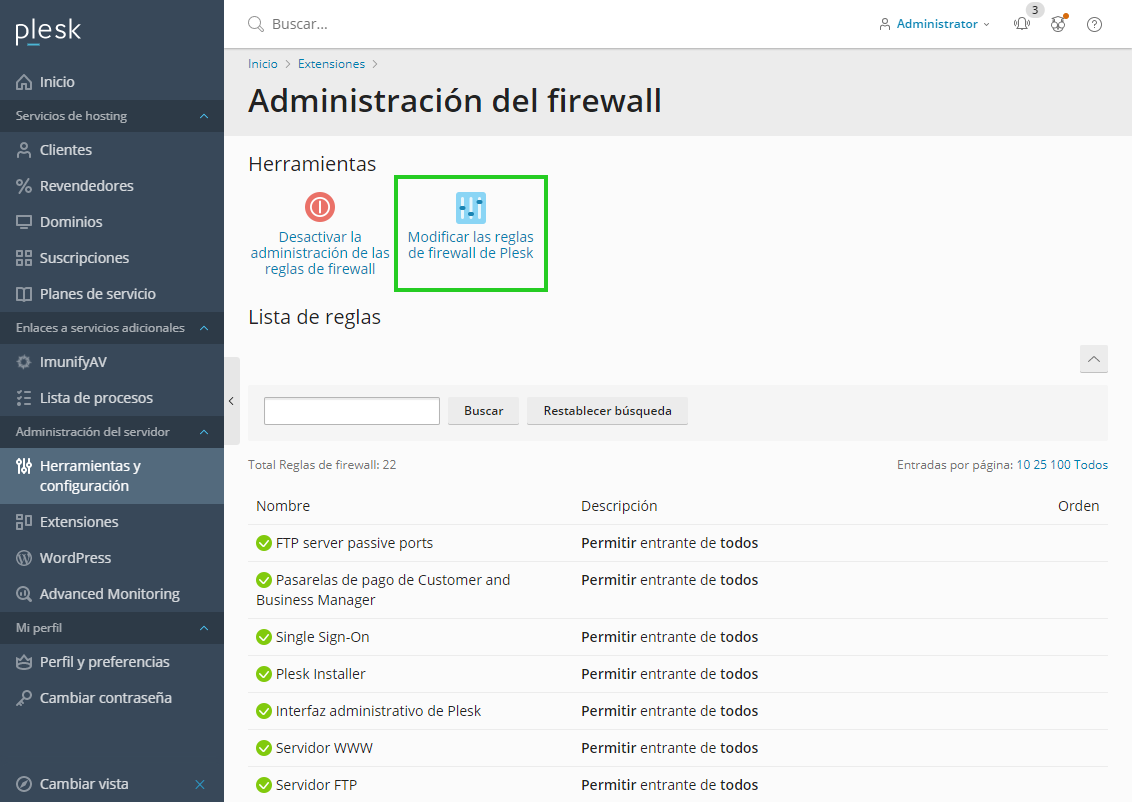The image size is (1132, 802).
Task: Click Restablecer búsqueda button
Action: (607, 411)
